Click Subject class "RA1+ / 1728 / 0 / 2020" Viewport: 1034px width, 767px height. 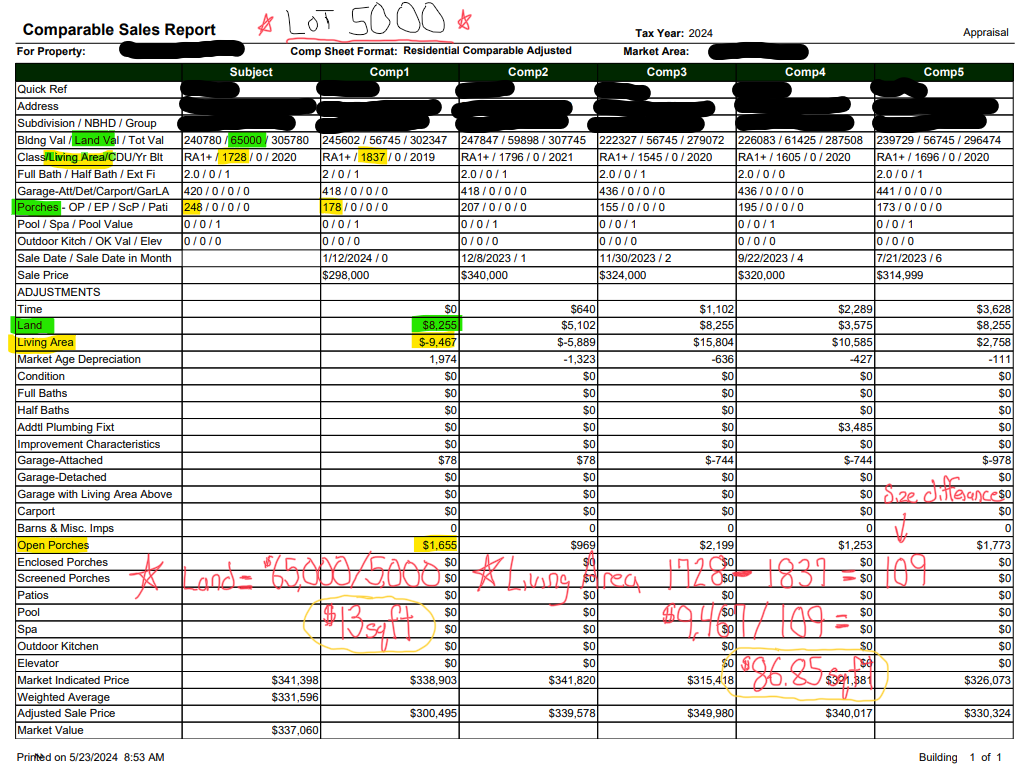click(241, 158)
